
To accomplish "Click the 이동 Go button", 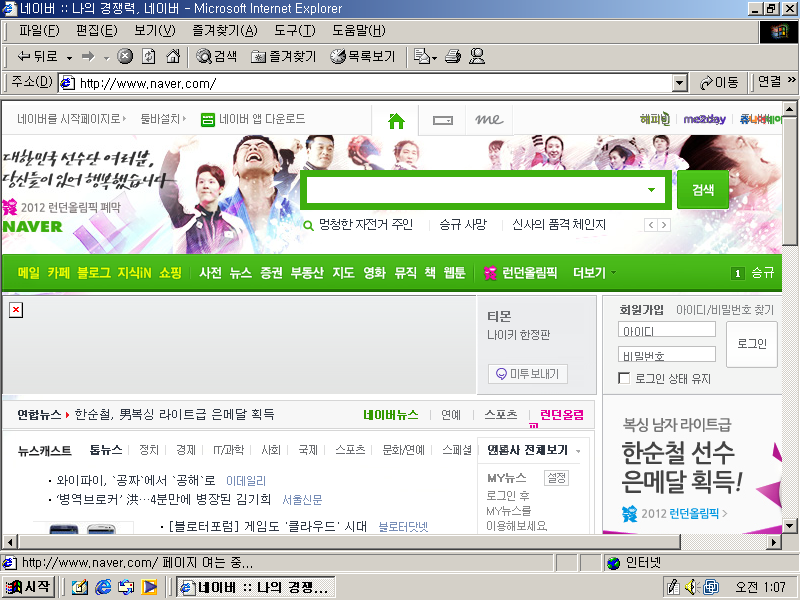I will (x=719, y=83).
